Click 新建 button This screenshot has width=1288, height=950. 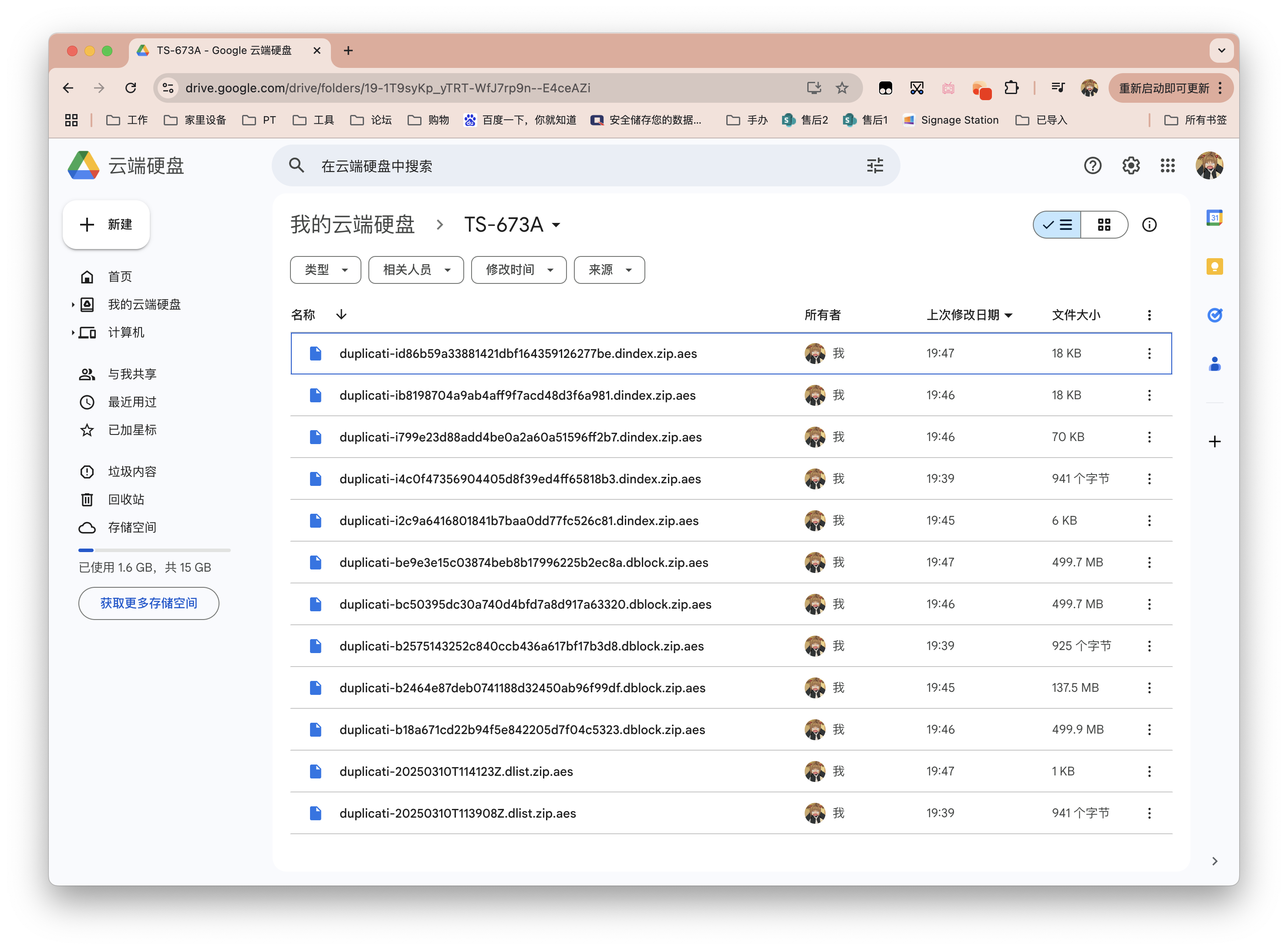point(106,224)
